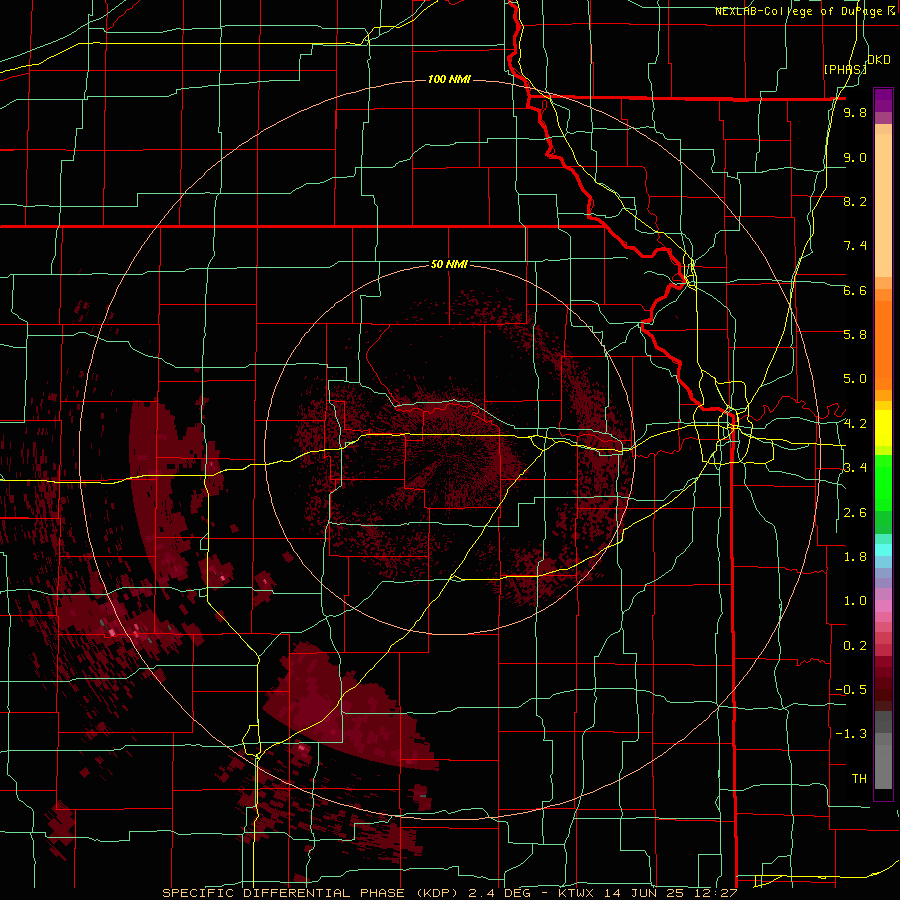Click the 5.8 scale value
Viewport: 900px width, 900px height.
(x=855, y=335)
